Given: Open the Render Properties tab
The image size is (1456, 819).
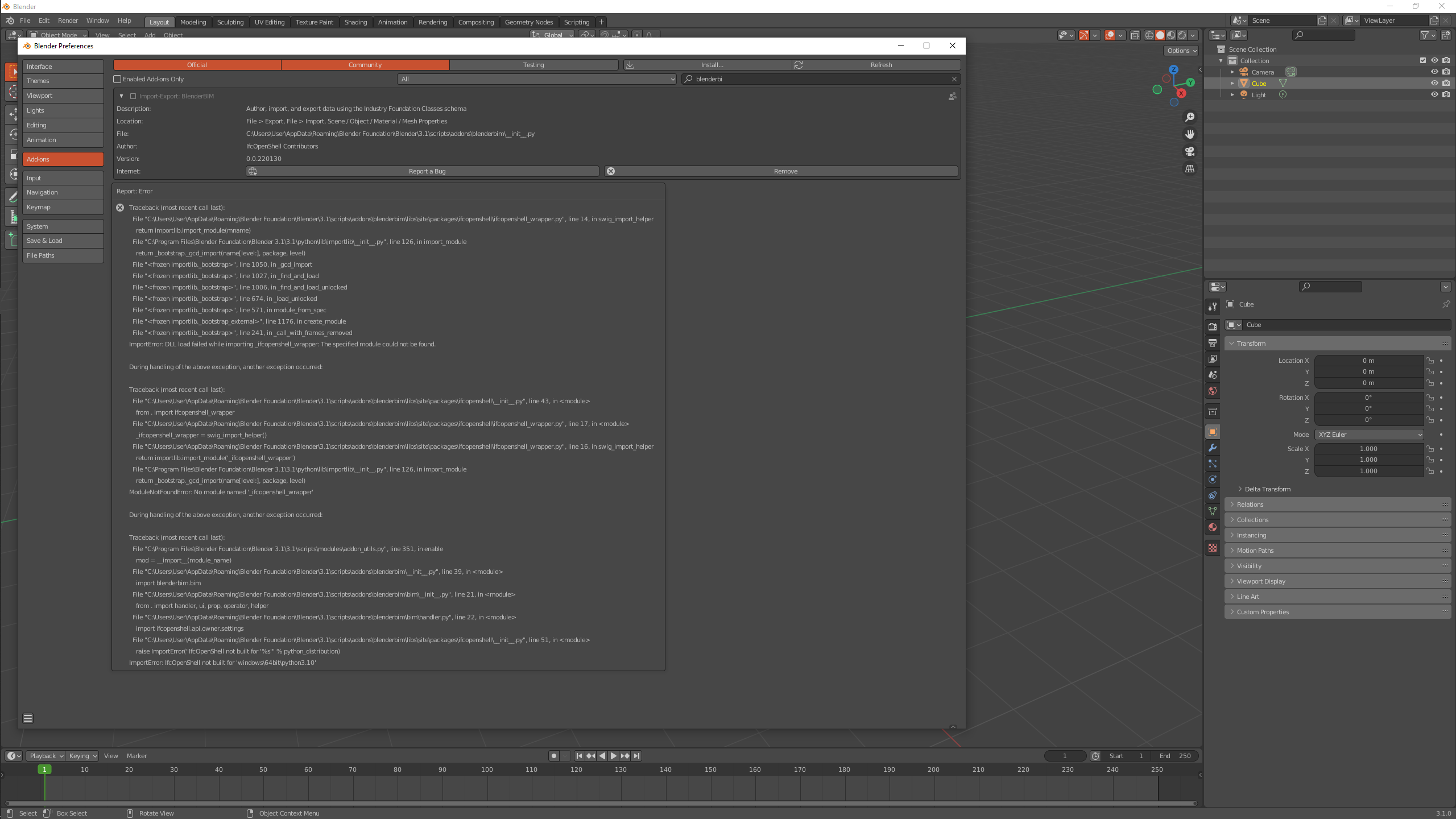Looking at the screenshot, I should click(x=1213, y=326).
